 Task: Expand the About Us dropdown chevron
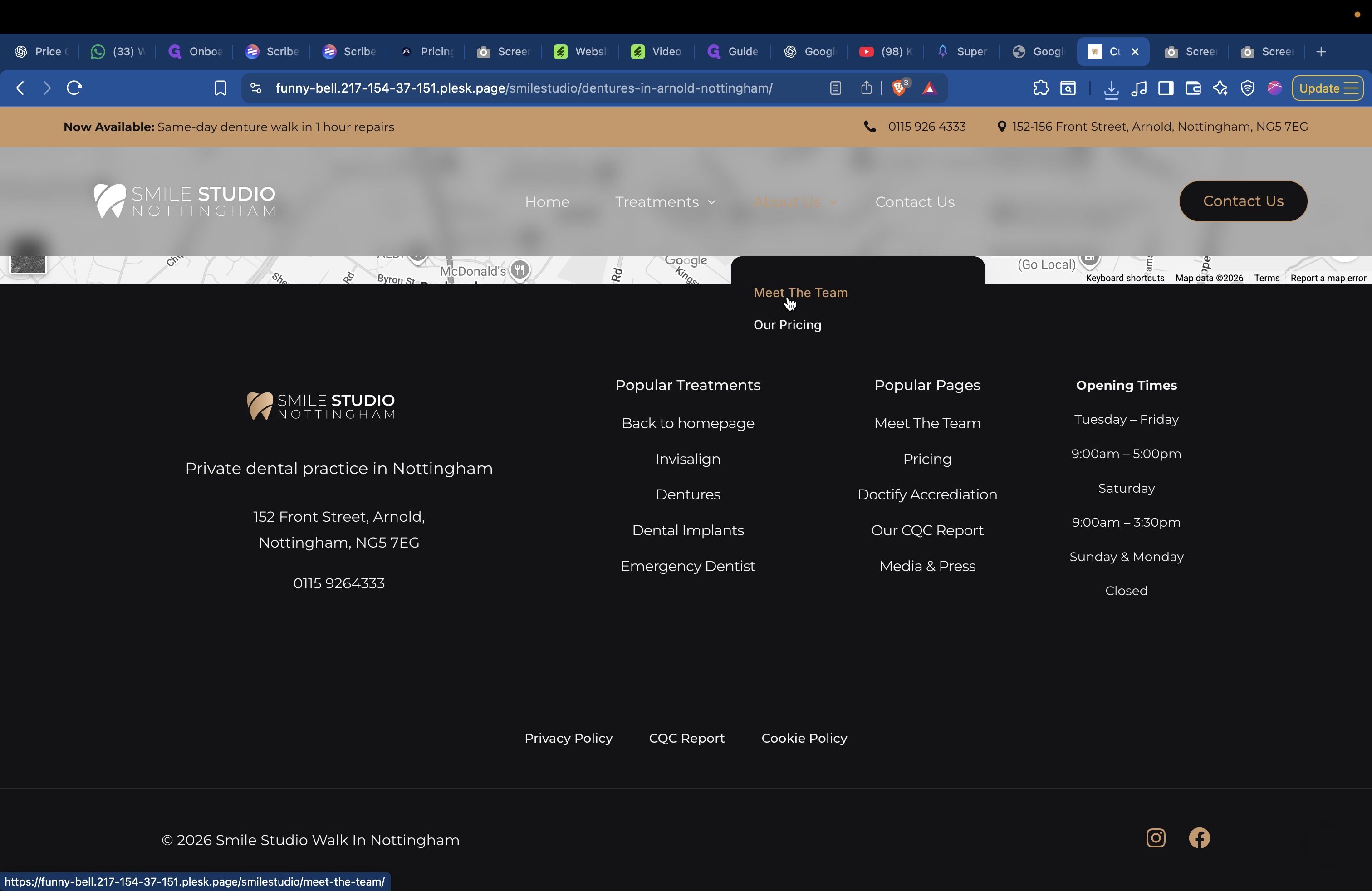point(833,202)
